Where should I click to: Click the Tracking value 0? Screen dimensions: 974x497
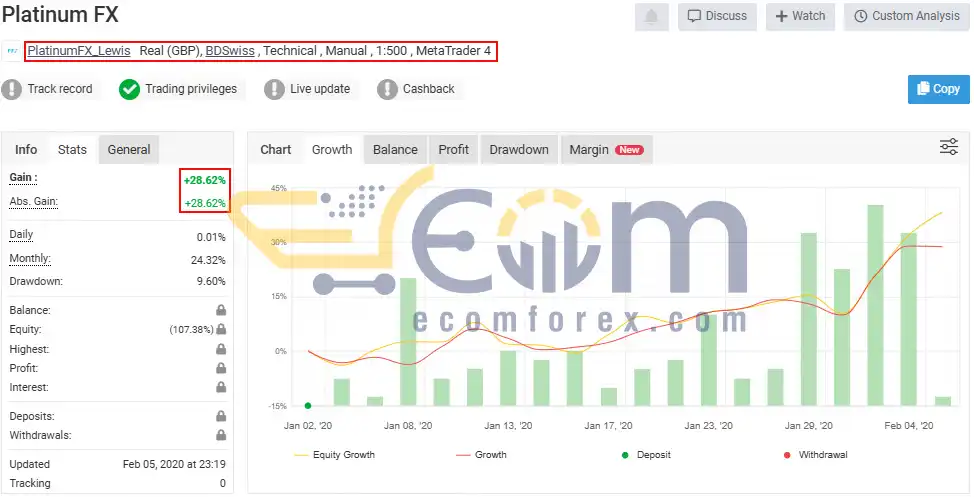222,483
